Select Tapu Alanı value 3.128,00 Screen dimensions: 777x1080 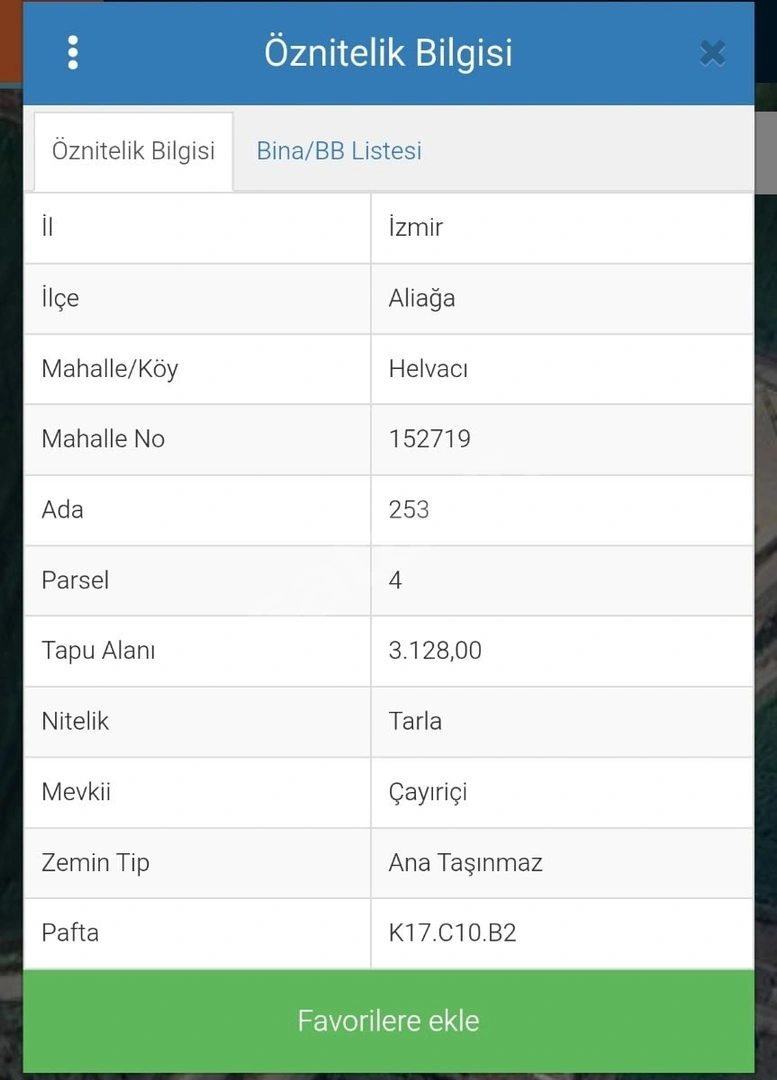pos(435,650)
